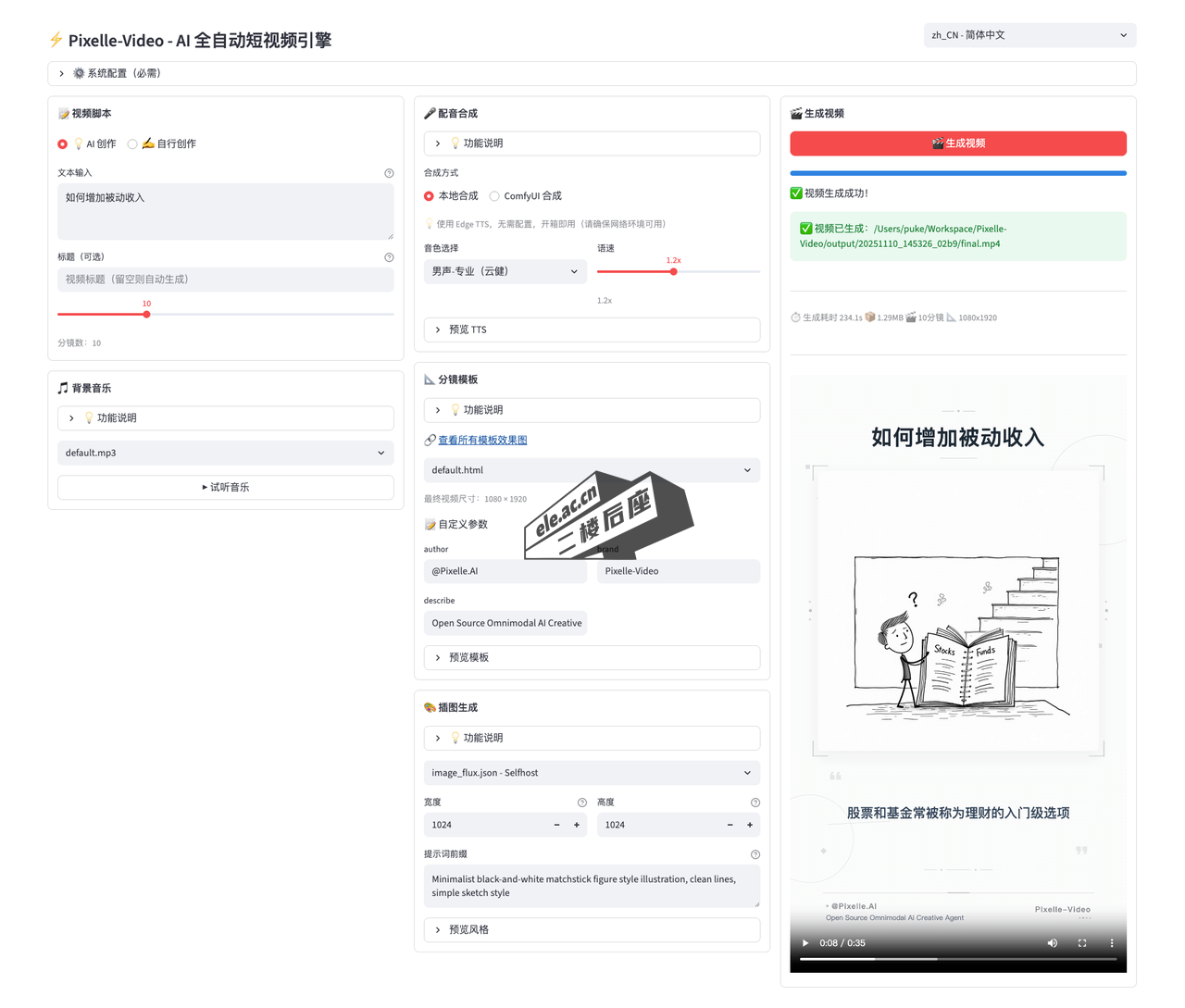Image resolution: width=1185 pixels, height=1008 pixels.
Task: Expand 功能说明 under 分镜模板
Action: (x=592, y=410)
